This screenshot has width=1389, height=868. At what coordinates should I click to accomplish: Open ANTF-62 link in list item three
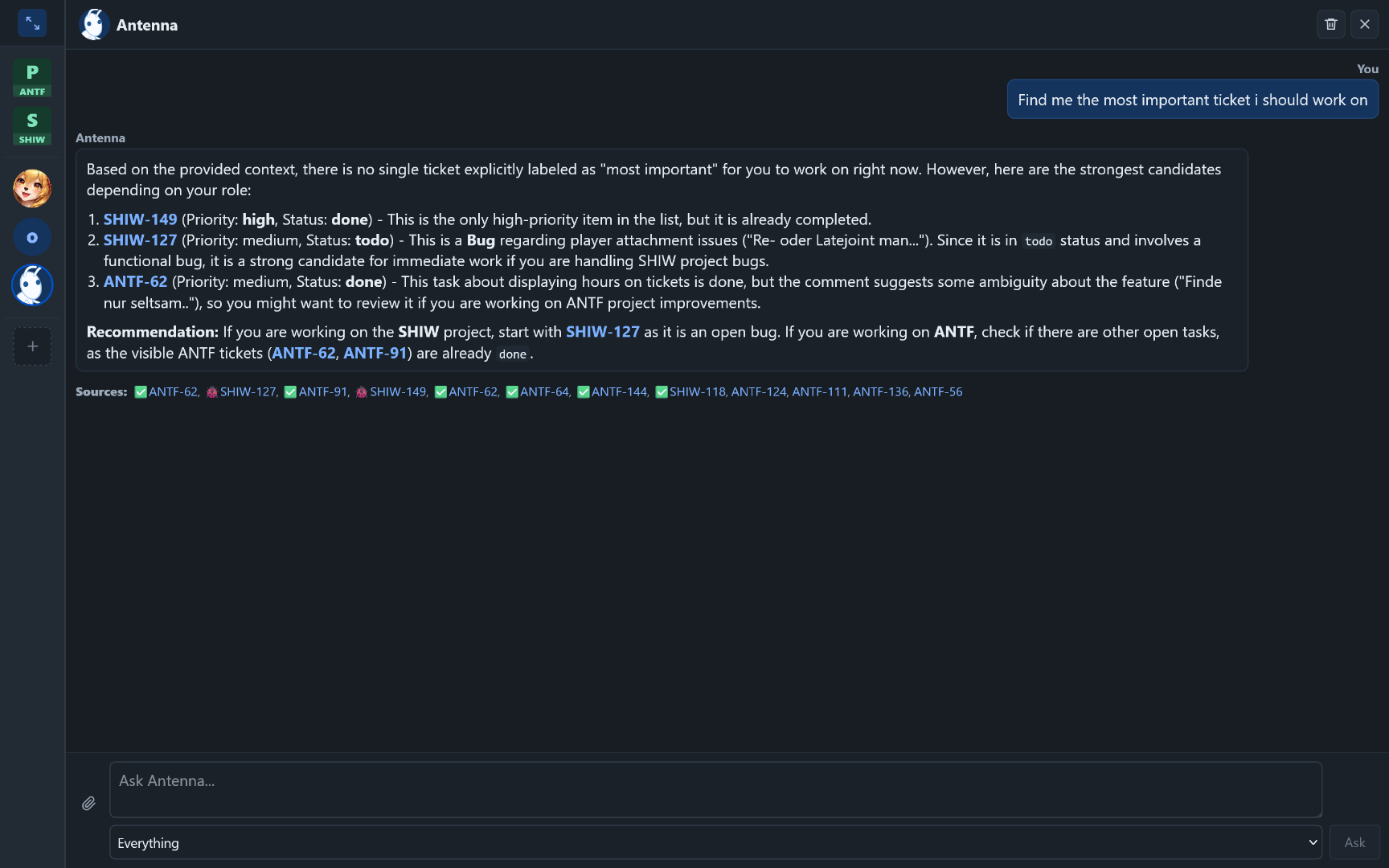[x=135, y=282]
